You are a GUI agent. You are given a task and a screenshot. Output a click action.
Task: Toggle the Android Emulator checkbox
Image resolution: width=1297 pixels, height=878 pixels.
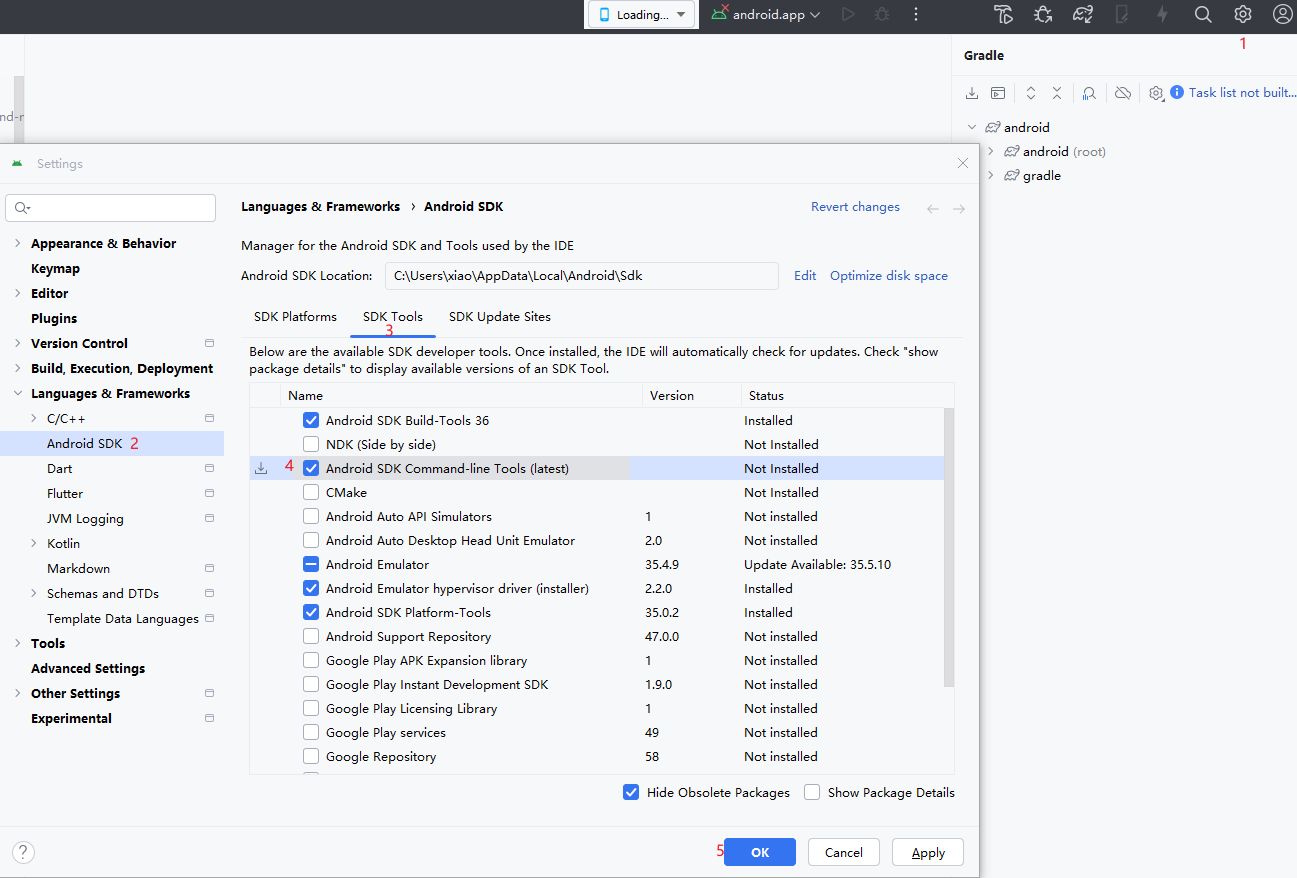click(x=311, y=564)
